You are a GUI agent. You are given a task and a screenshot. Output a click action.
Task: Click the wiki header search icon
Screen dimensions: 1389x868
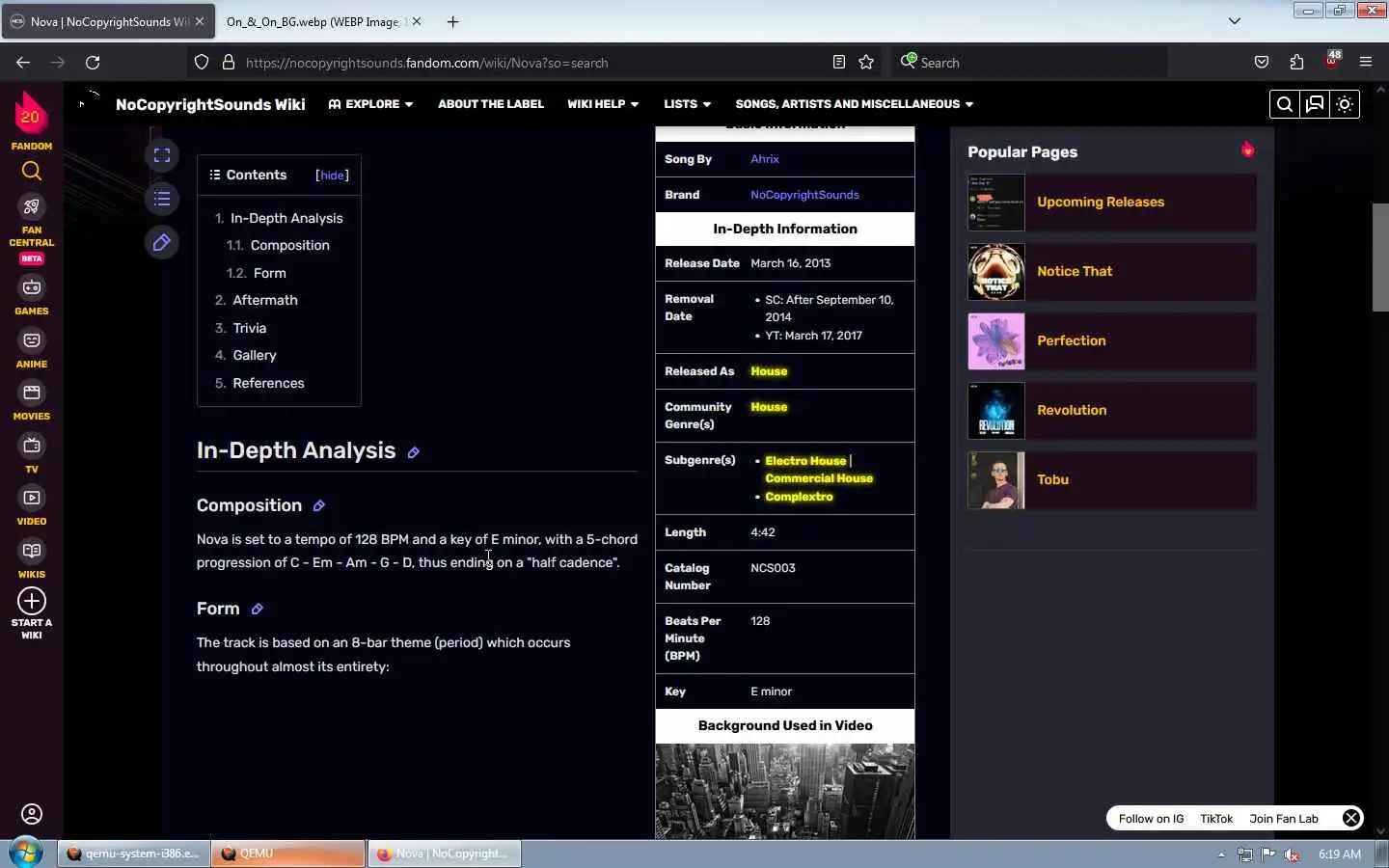click(x=1285, y=104)
